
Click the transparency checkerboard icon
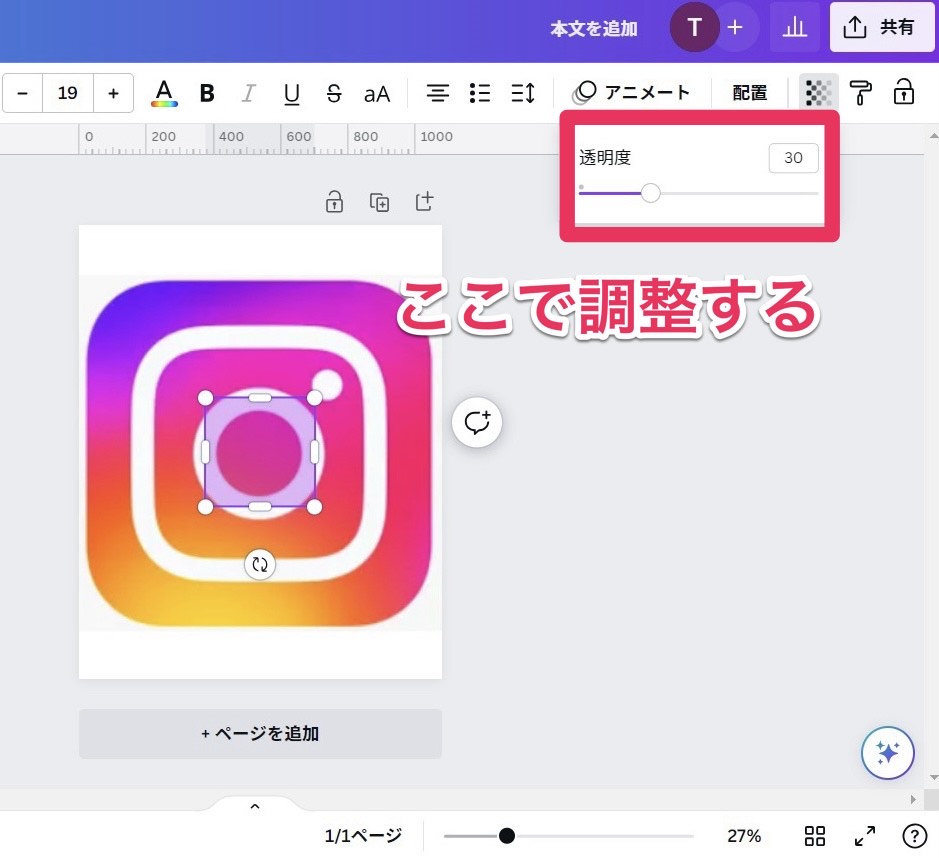[x=818, y=93]
